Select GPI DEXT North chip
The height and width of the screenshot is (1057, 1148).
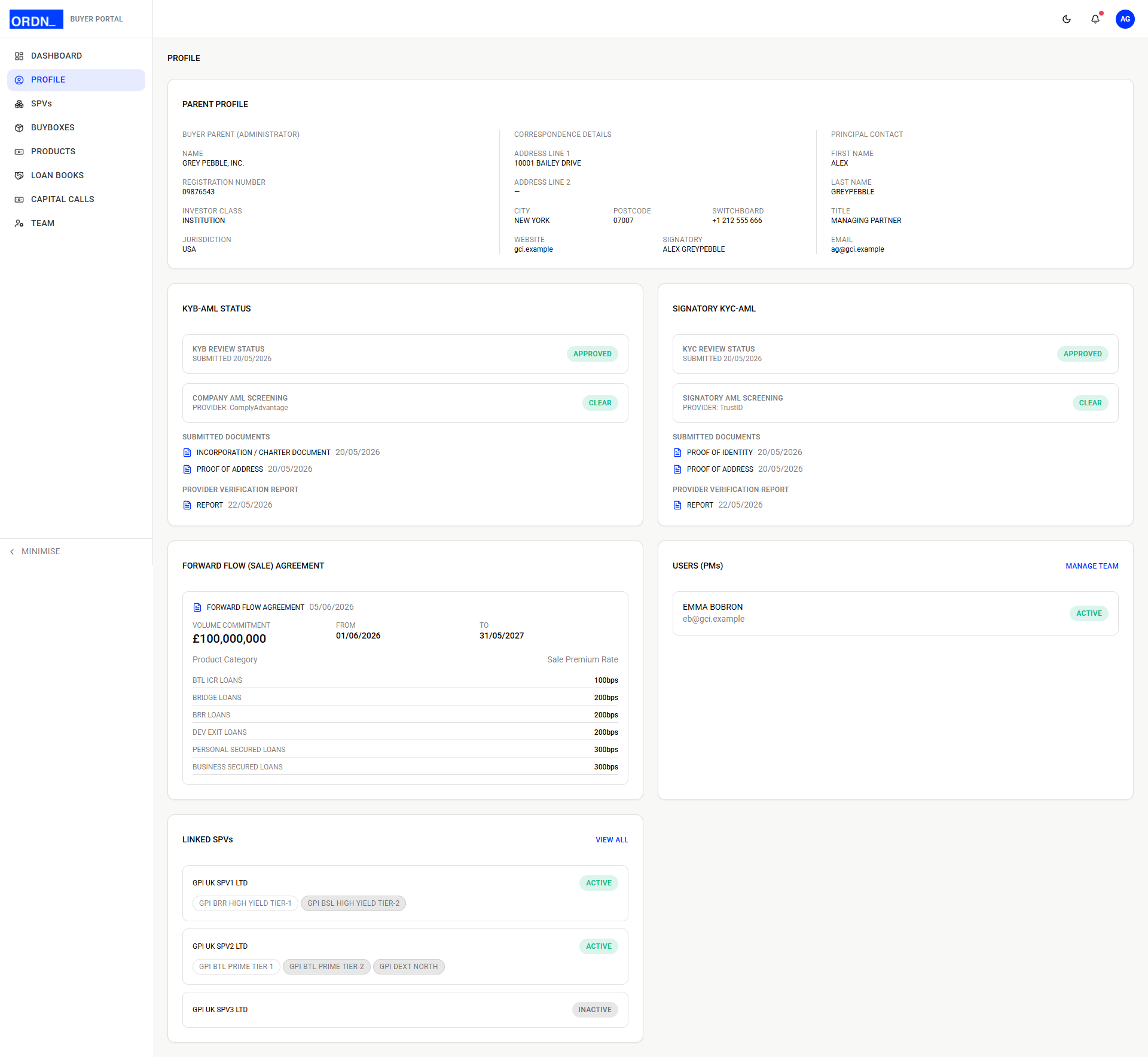pos(409,967)
